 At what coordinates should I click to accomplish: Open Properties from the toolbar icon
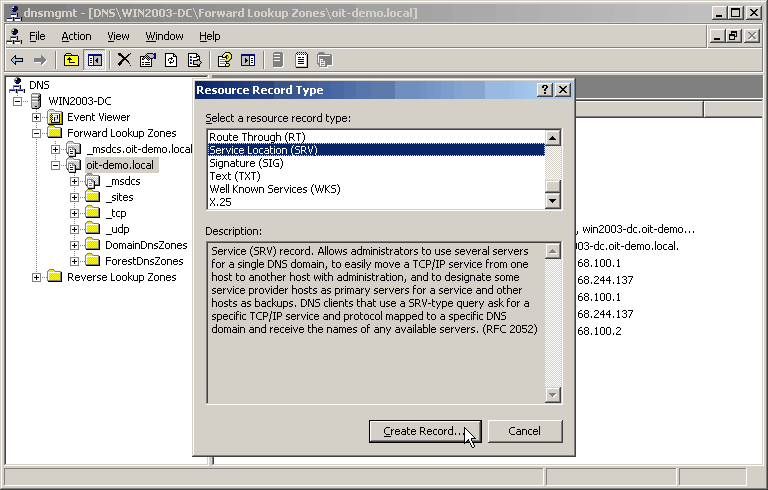(x=148, y=60)
